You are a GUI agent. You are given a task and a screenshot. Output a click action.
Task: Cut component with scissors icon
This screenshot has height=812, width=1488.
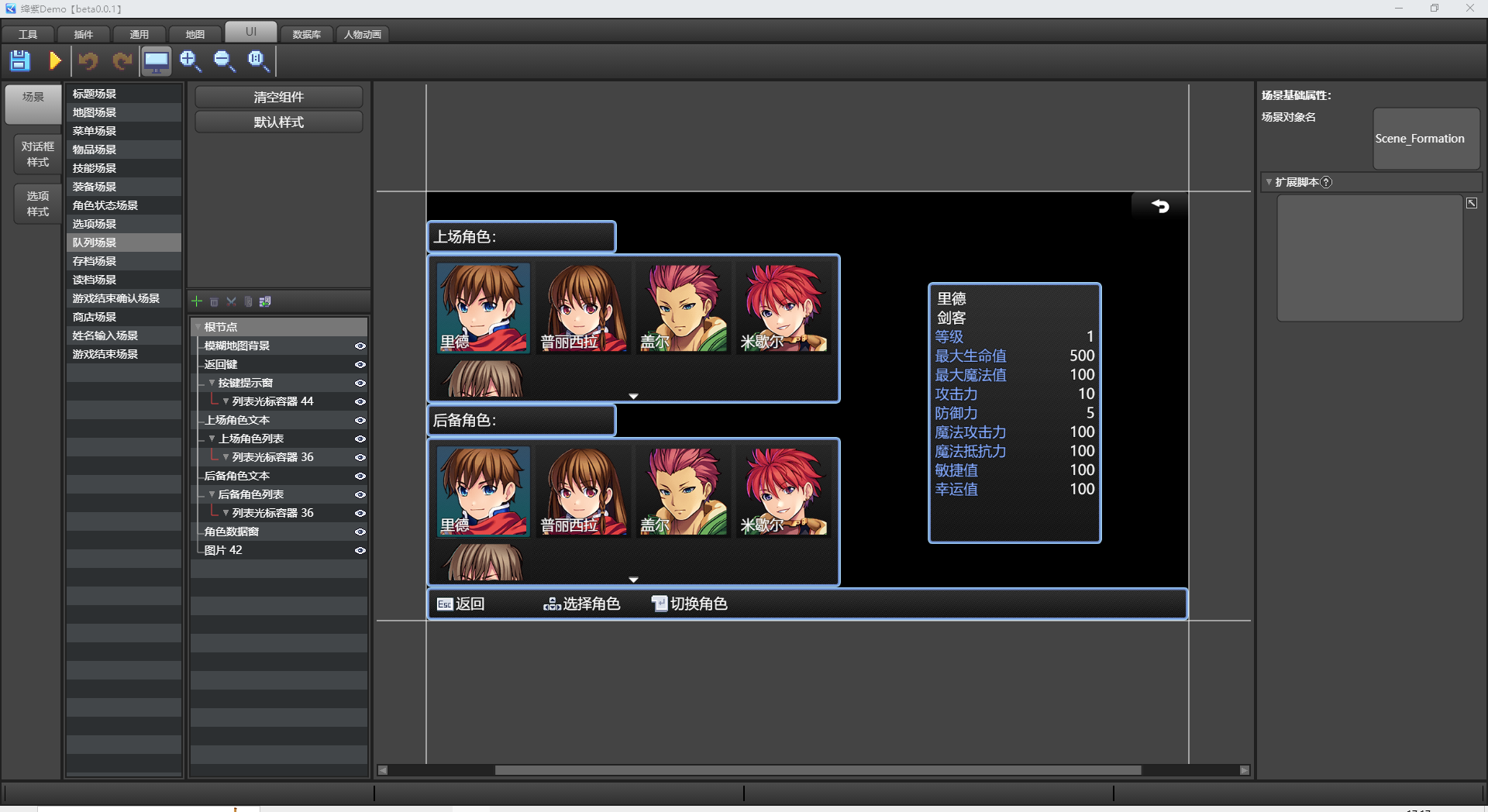tap(231, 301)
